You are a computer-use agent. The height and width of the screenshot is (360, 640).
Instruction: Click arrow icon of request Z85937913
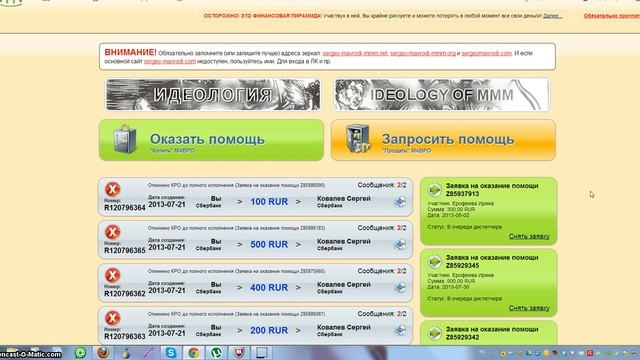point(435,189)
